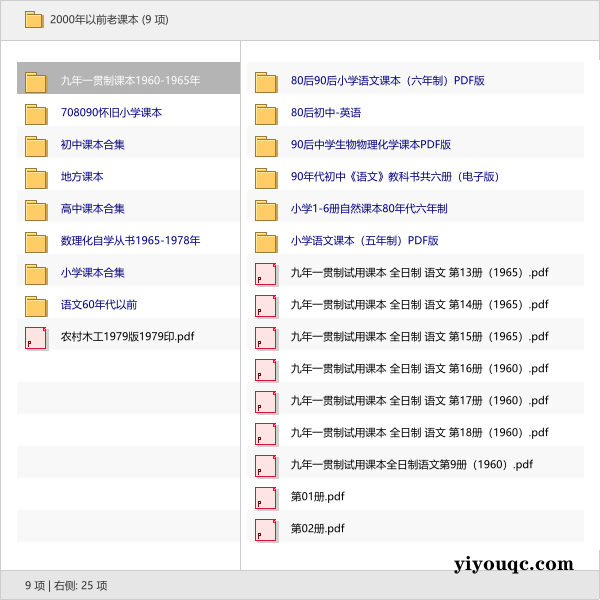Click the PDF icon beside 第01册.pdf
The height and width of the screenshot is (600, 600).
265,497
